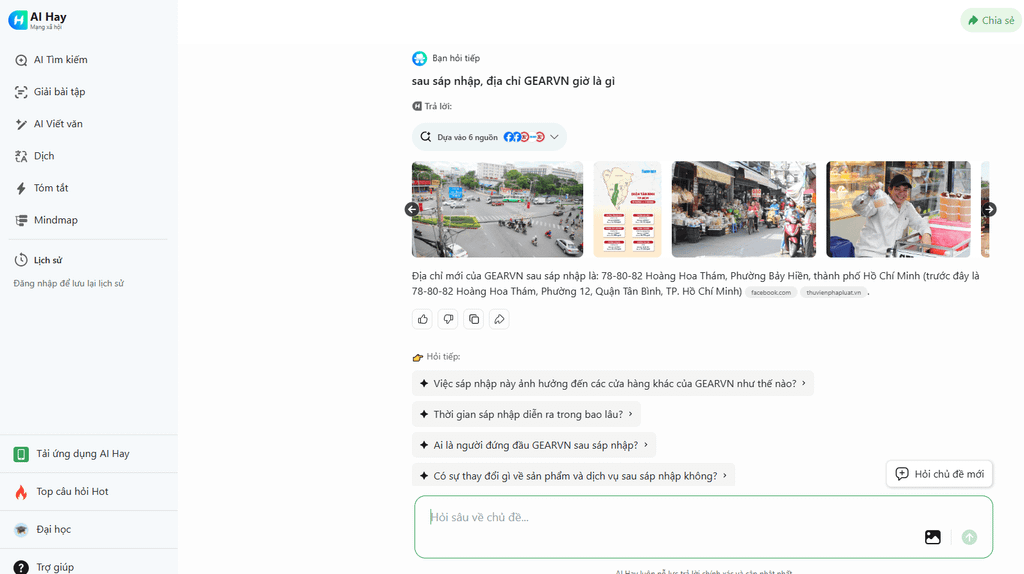The height and width of the screenshot is (574, 1024).
Task: Click the magnifier icon in sources pill
Action: pyautogui.click(x=426, y=137)
